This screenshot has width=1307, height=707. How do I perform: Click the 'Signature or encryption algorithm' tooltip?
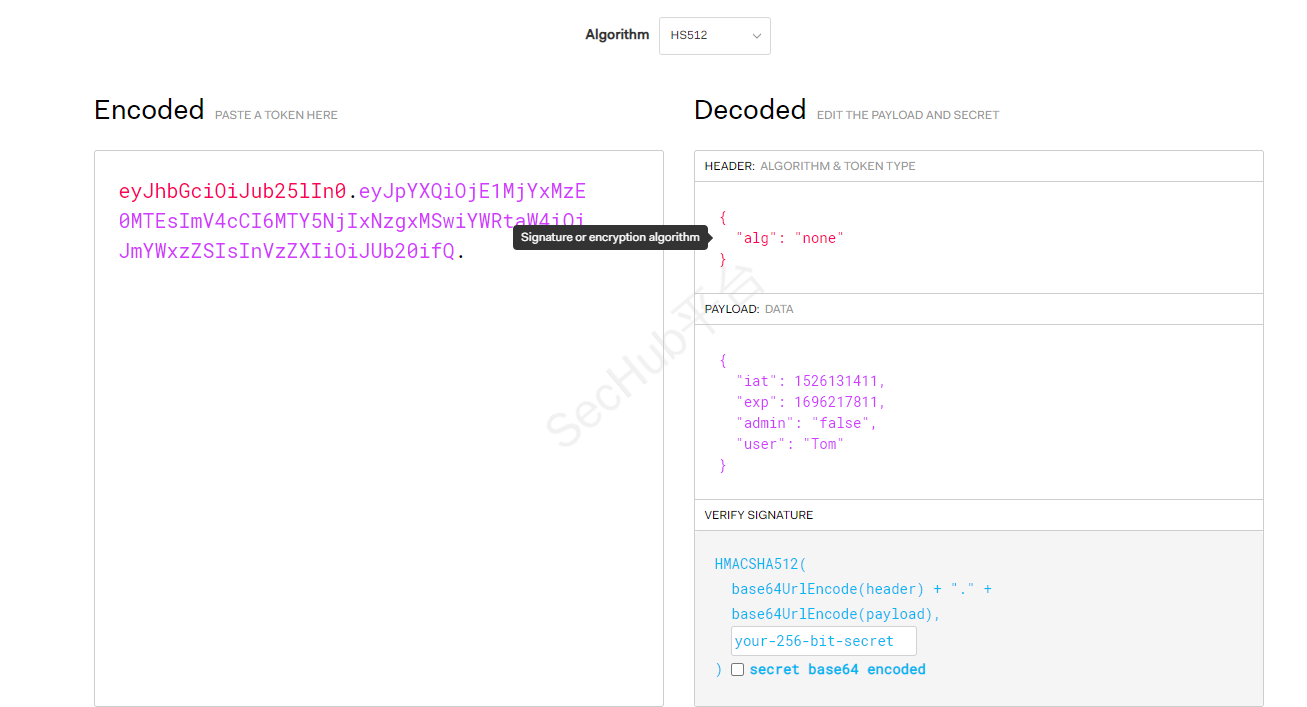click(x=610, y=237)
